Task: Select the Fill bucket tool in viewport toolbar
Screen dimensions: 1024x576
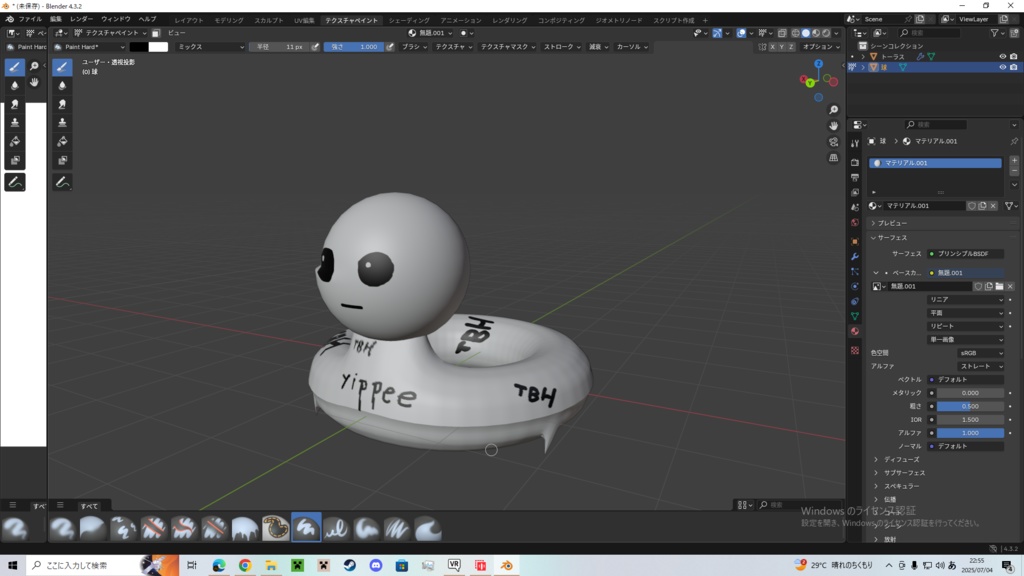Action: coord(62,142)
